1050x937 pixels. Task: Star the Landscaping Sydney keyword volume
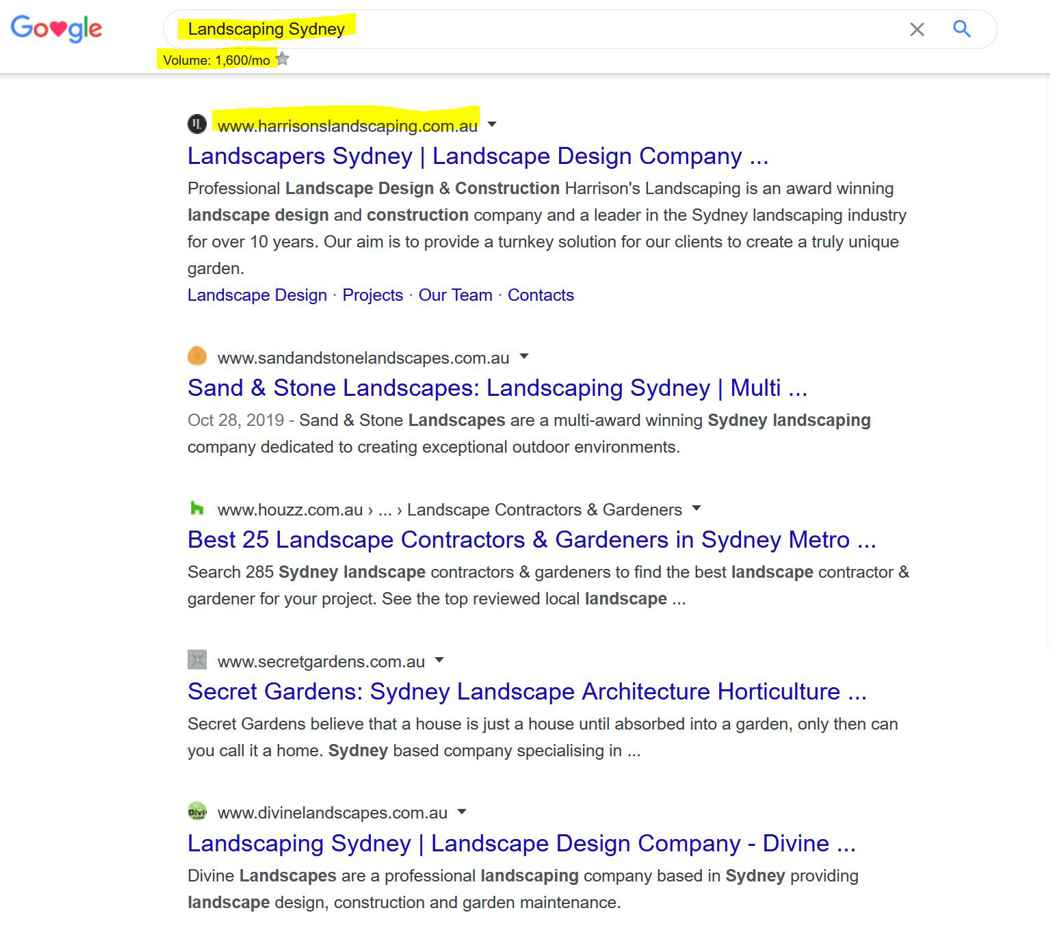(282, 59)
